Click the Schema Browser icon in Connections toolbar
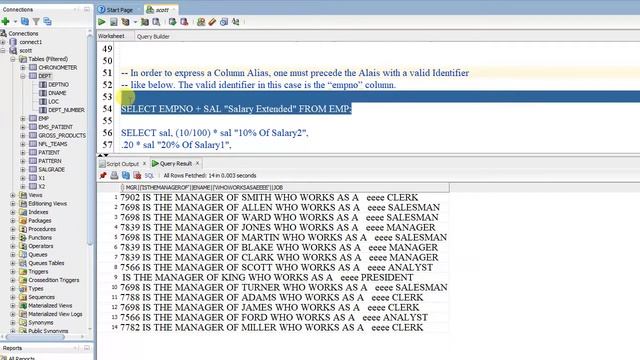Viewport: 640px width, 360px height. 47,21
